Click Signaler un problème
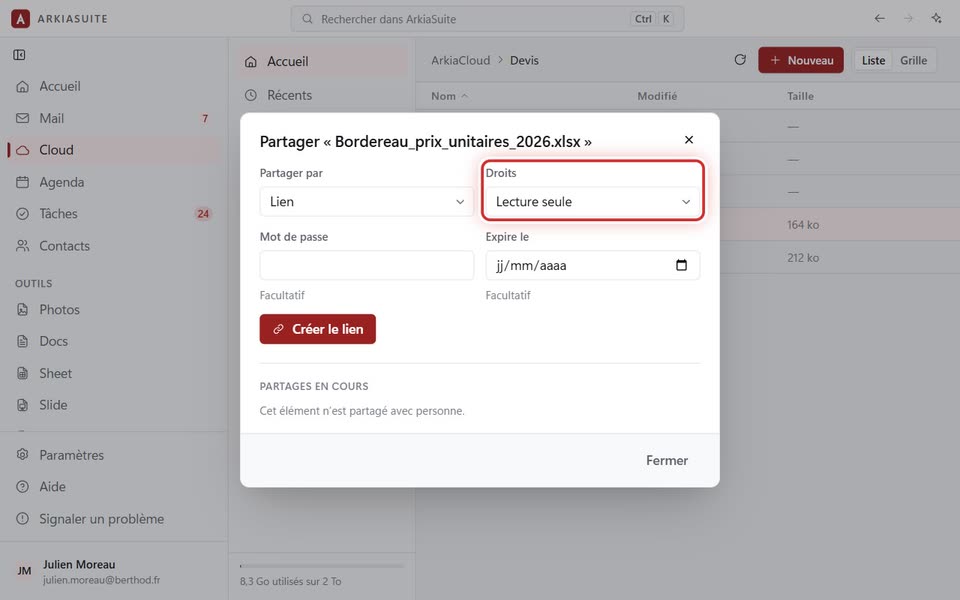The width and height of the screenshot is (960, 600). (x=114, y=519)
